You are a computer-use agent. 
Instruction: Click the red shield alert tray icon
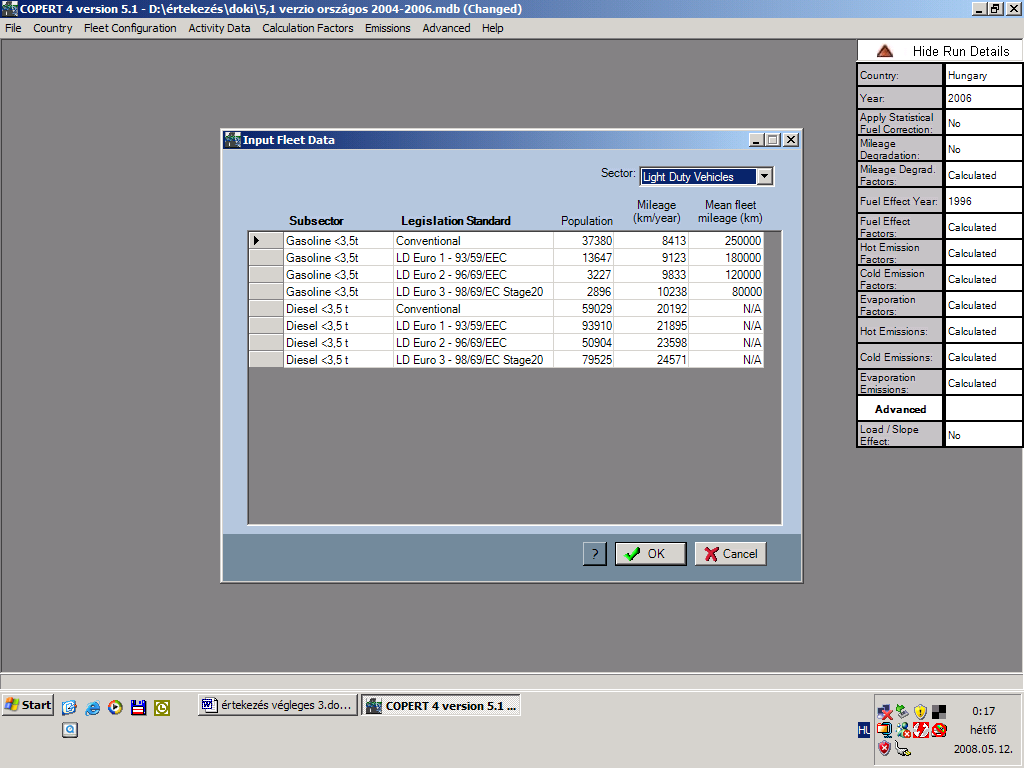click(885, 748)
